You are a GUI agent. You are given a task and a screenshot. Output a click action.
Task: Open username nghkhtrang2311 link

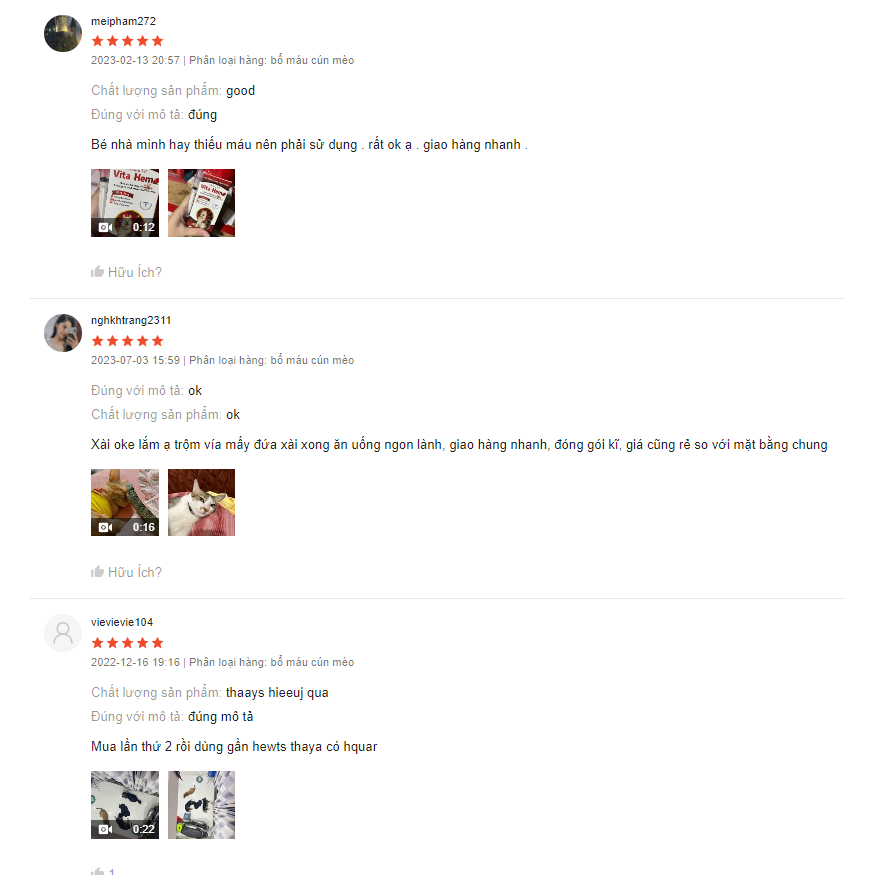131,320
